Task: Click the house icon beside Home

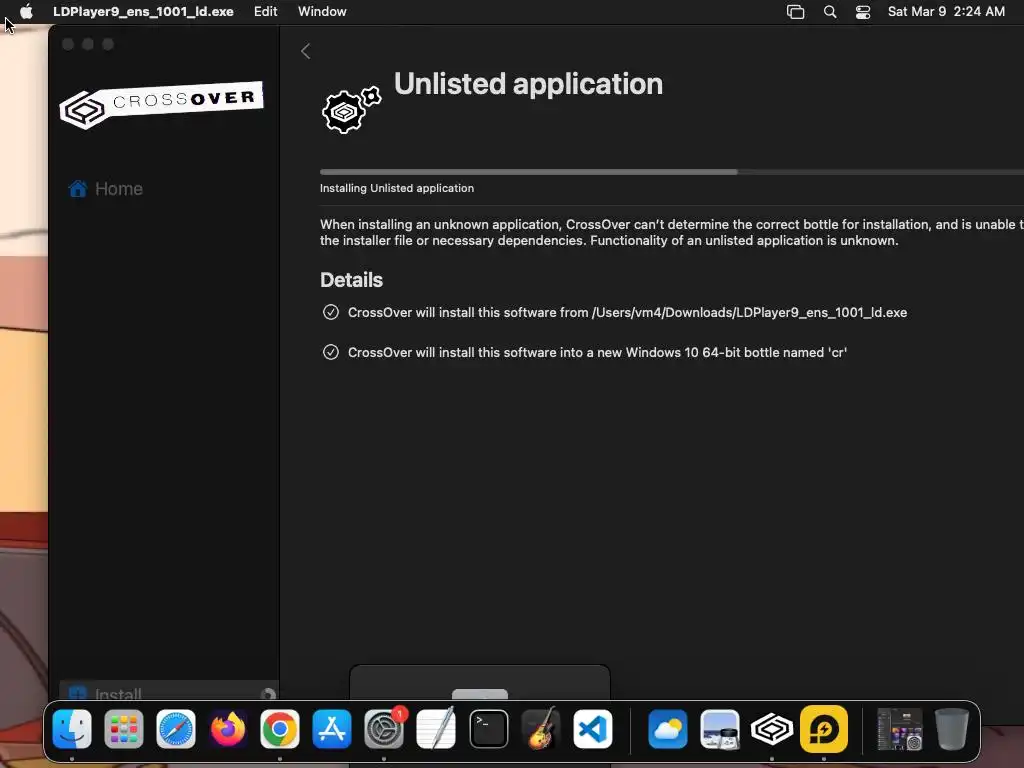Action: coord(78,189)
